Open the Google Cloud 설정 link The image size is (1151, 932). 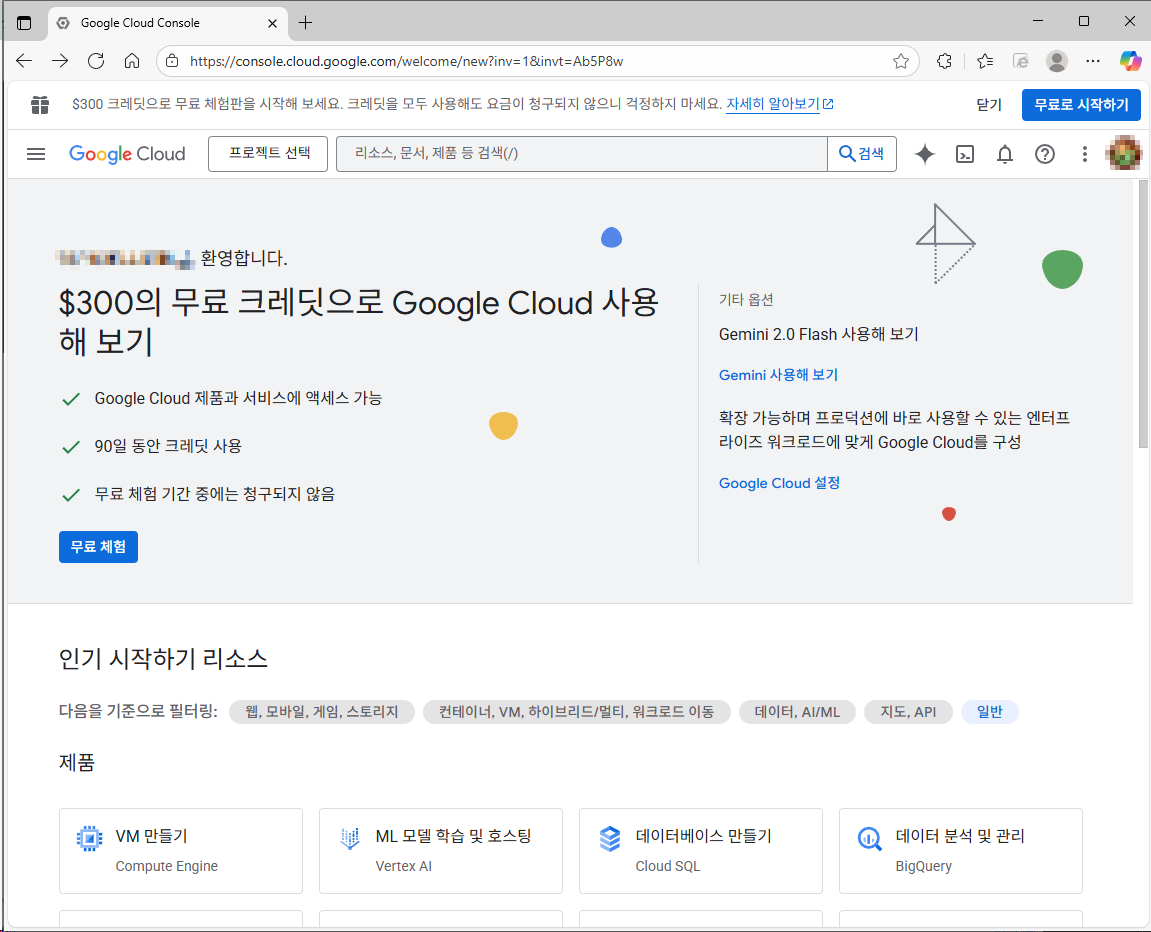point(779,483)
